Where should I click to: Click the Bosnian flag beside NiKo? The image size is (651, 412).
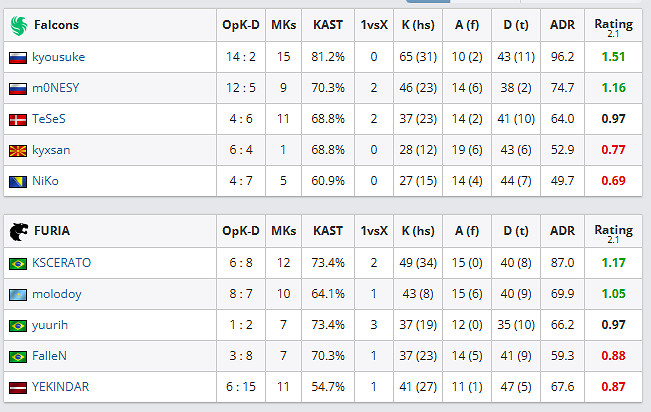click(x=17, y=181)
